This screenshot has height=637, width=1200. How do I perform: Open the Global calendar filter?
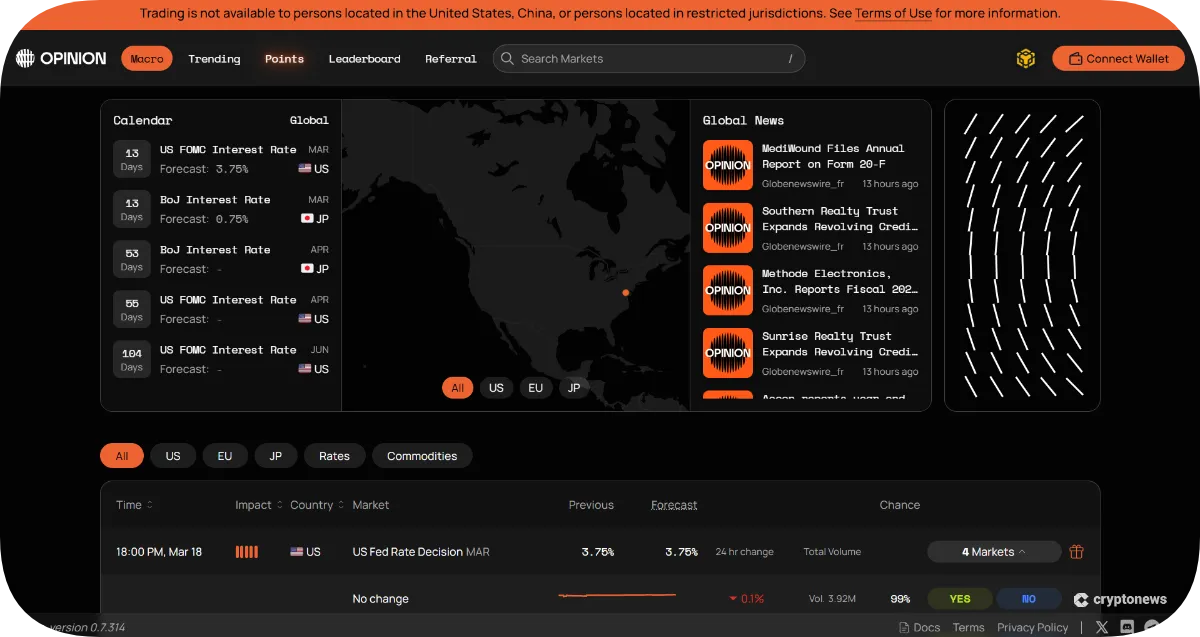[309, 120]
